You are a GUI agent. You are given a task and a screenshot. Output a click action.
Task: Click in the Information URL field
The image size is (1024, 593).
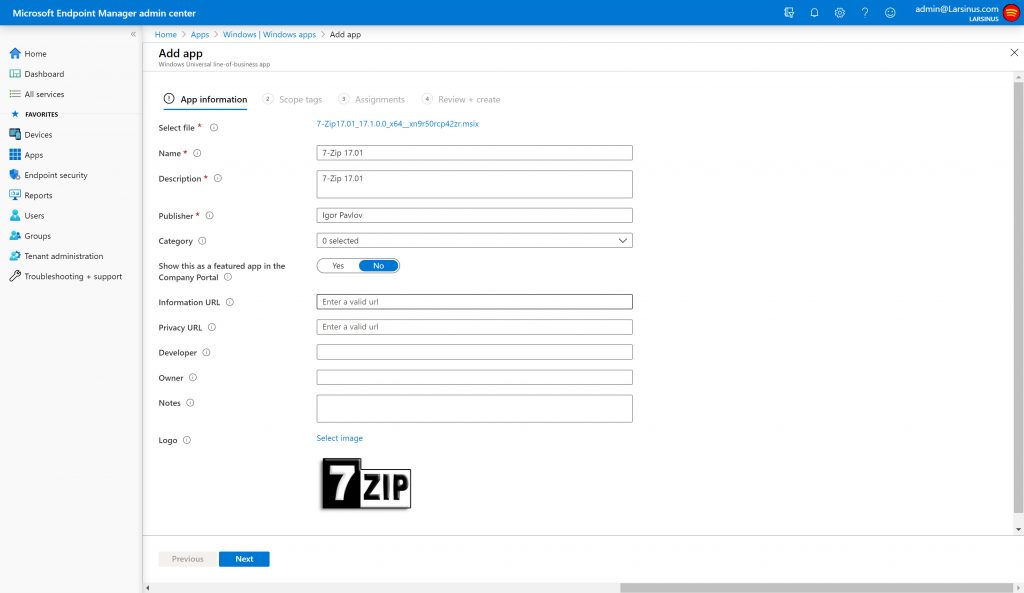[474, 302]
